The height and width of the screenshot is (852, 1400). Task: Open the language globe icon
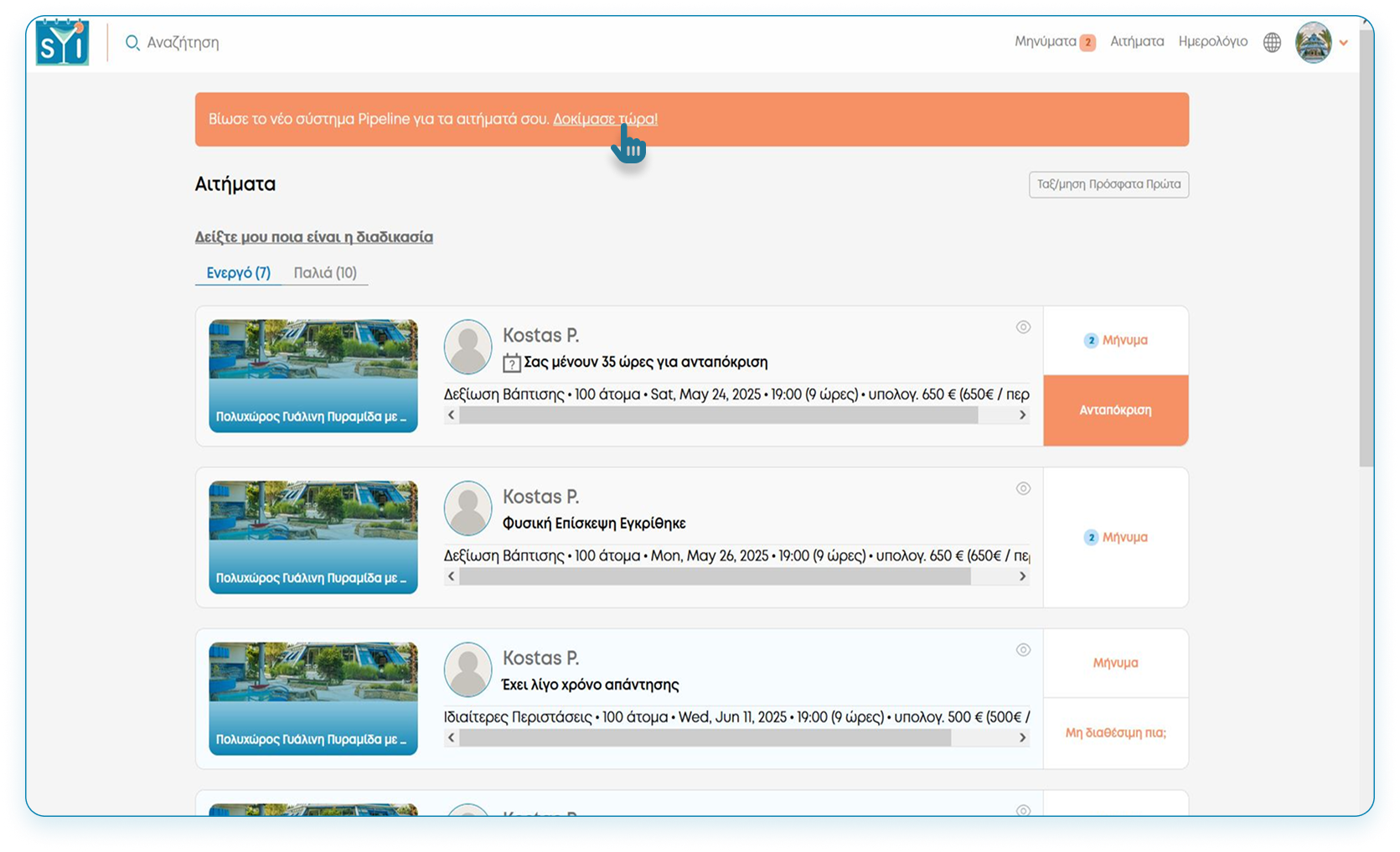point(1272,43)
